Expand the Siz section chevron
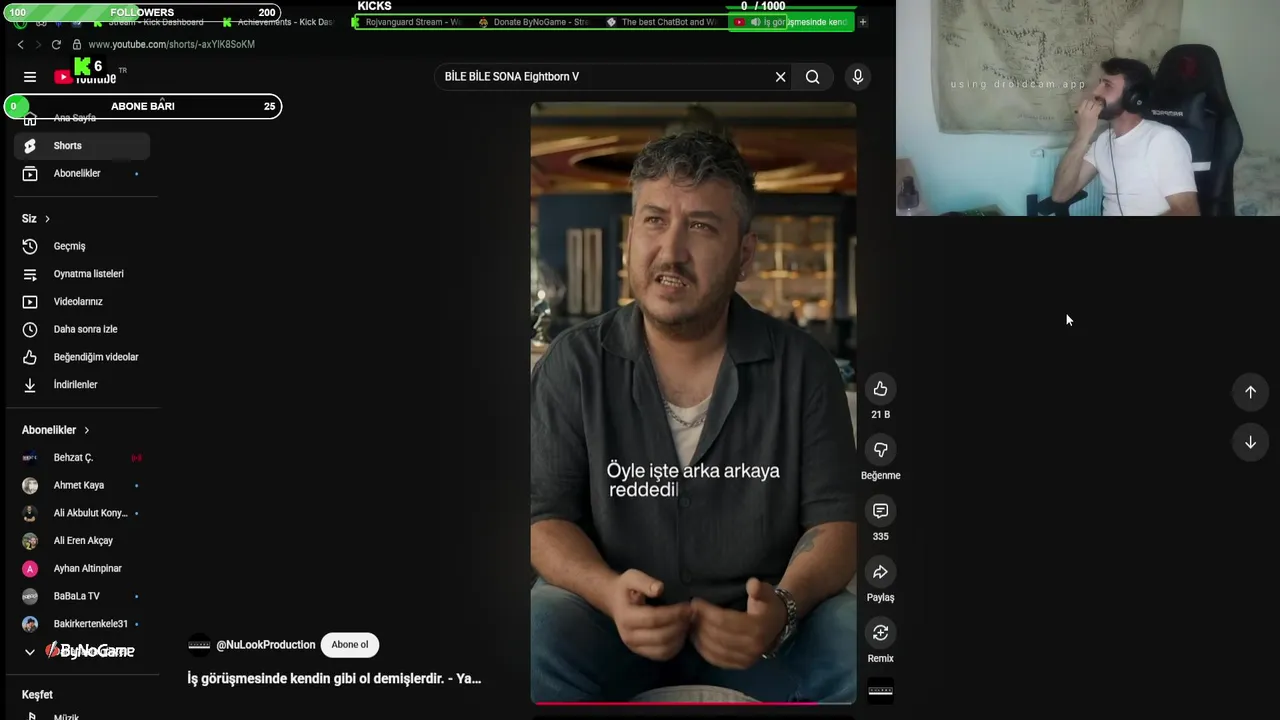Image resolution: width=1280 pixels, height=720 pixels. click(46, 219)
